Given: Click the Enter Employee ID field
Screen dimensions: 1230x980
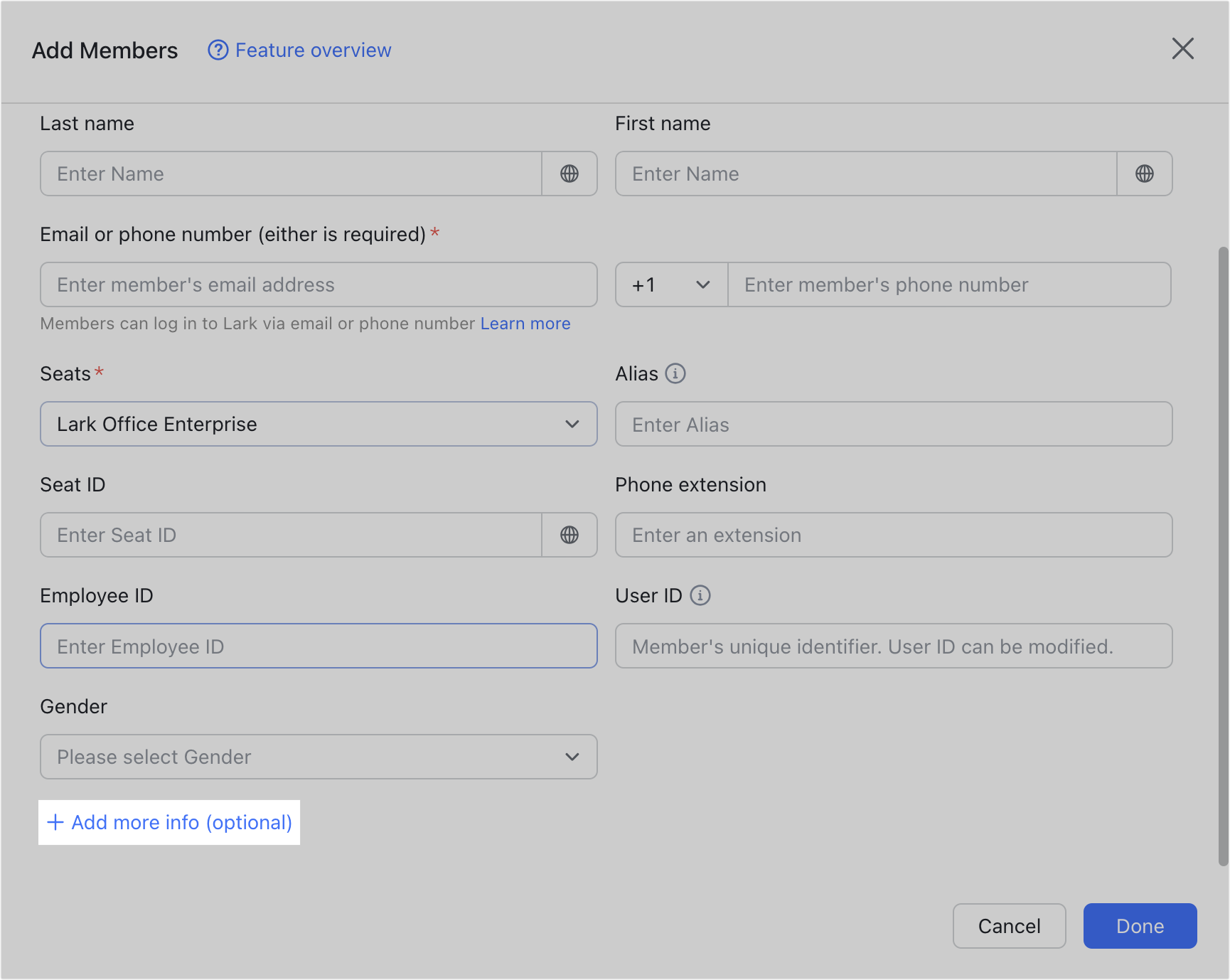Looking at the screenshot, I should tap(319, 646).
